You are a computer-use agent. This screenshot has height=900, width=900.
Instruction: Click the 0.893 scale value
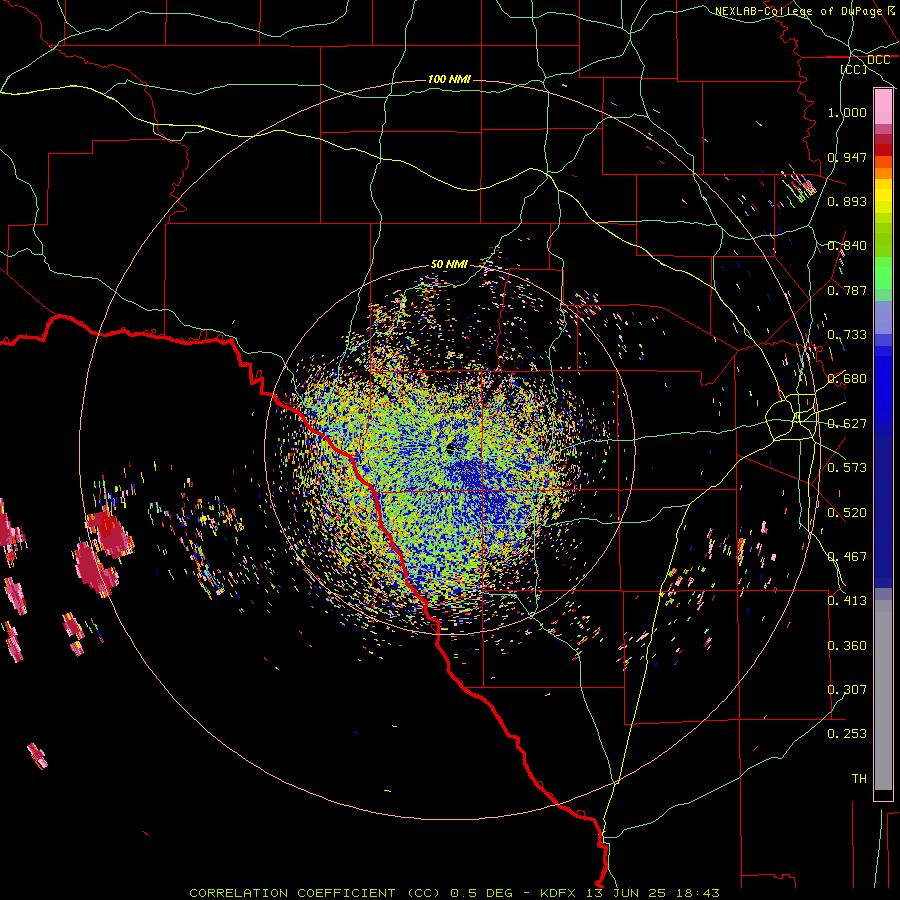[x=847, y=201]
